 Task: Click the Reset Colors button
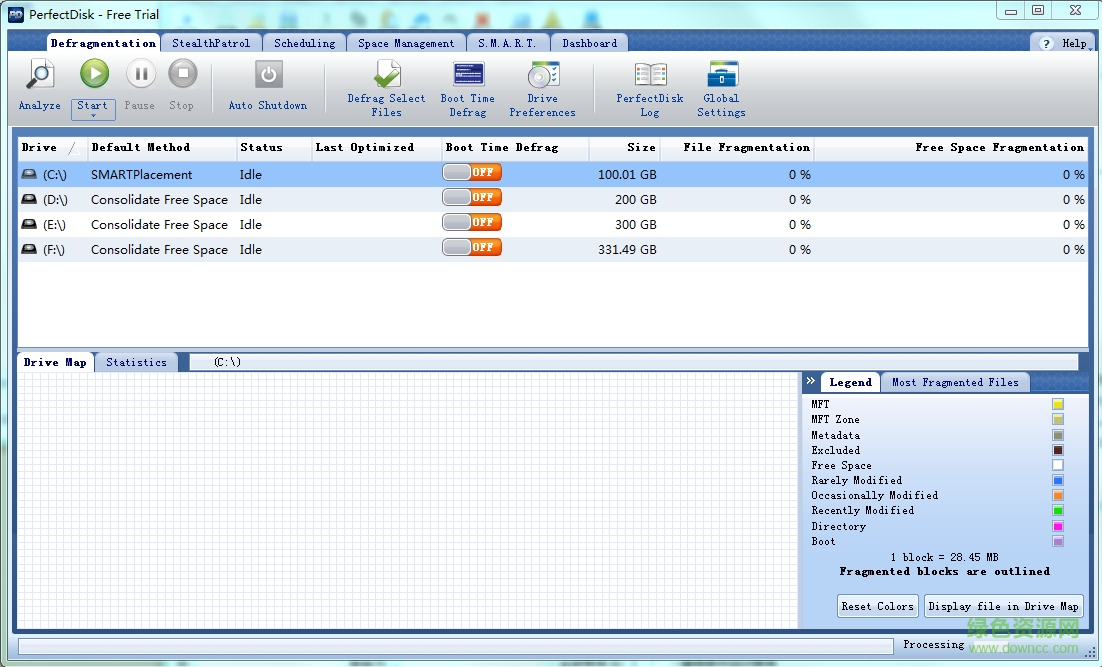coord(877,605)
